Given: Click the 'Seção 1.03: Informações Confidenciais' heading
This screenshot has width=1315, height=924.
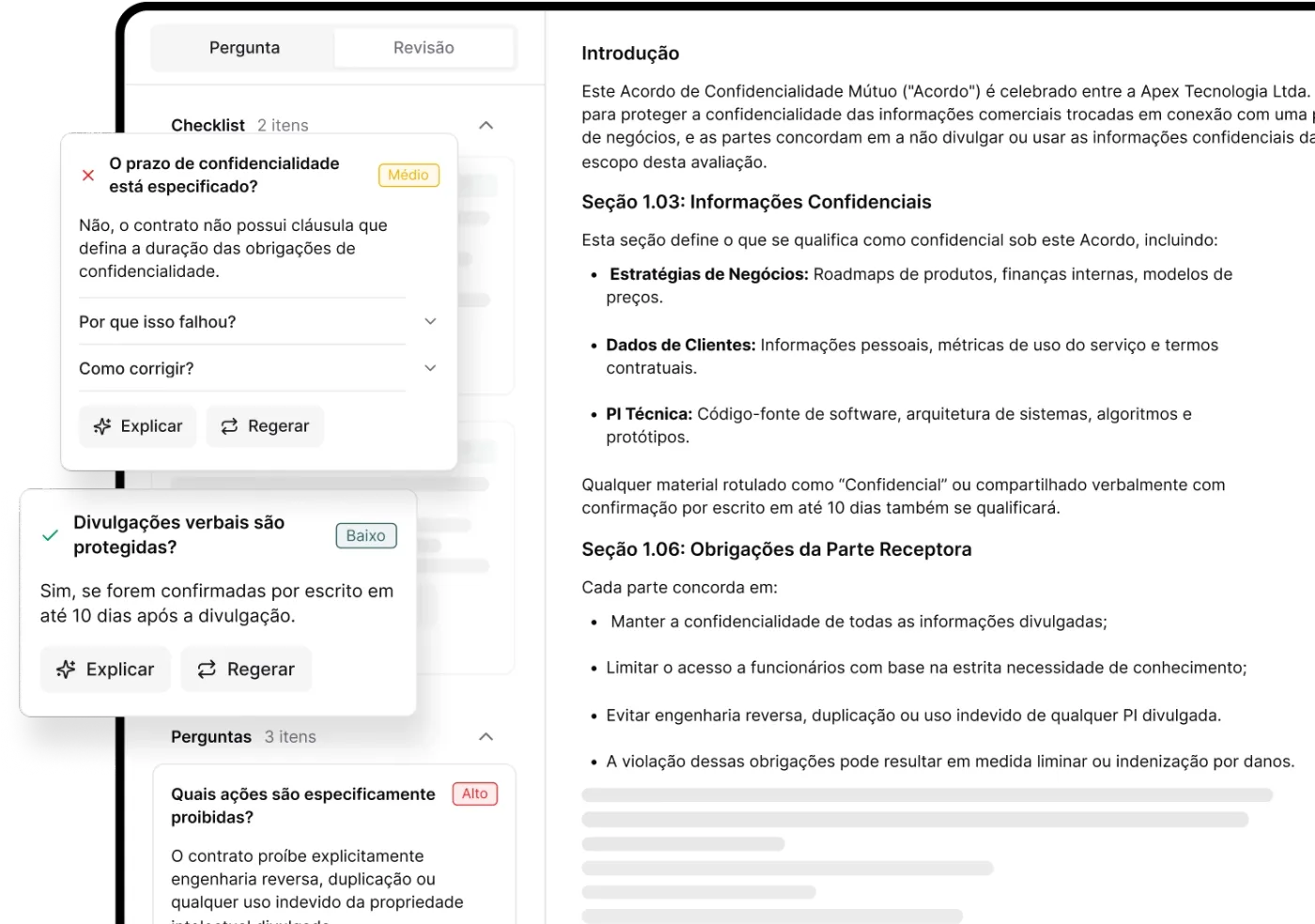Looking at the screenshot, I should click(756, 202).
